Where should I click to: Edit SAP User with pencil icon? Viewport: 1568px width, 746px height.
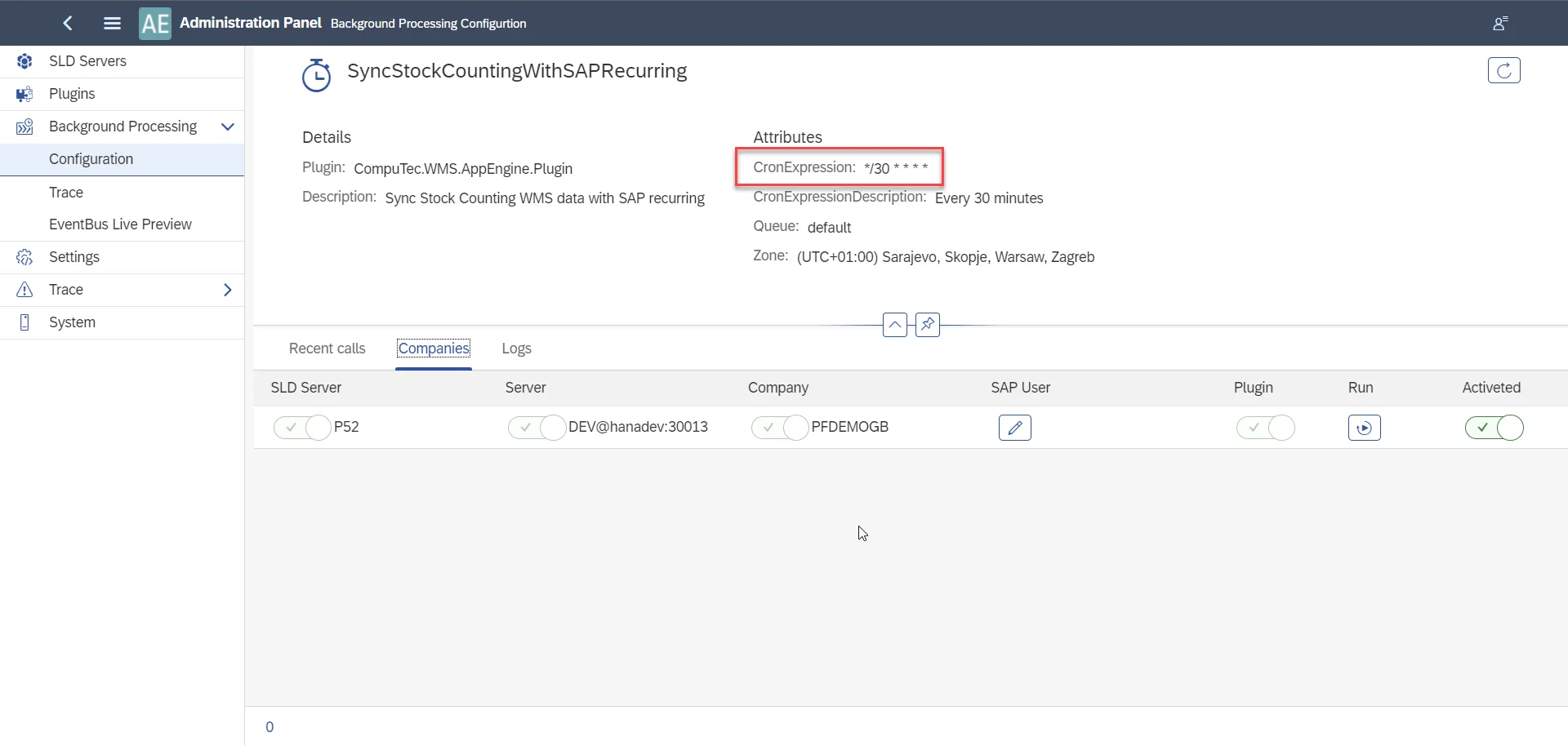click(1014, 428)
